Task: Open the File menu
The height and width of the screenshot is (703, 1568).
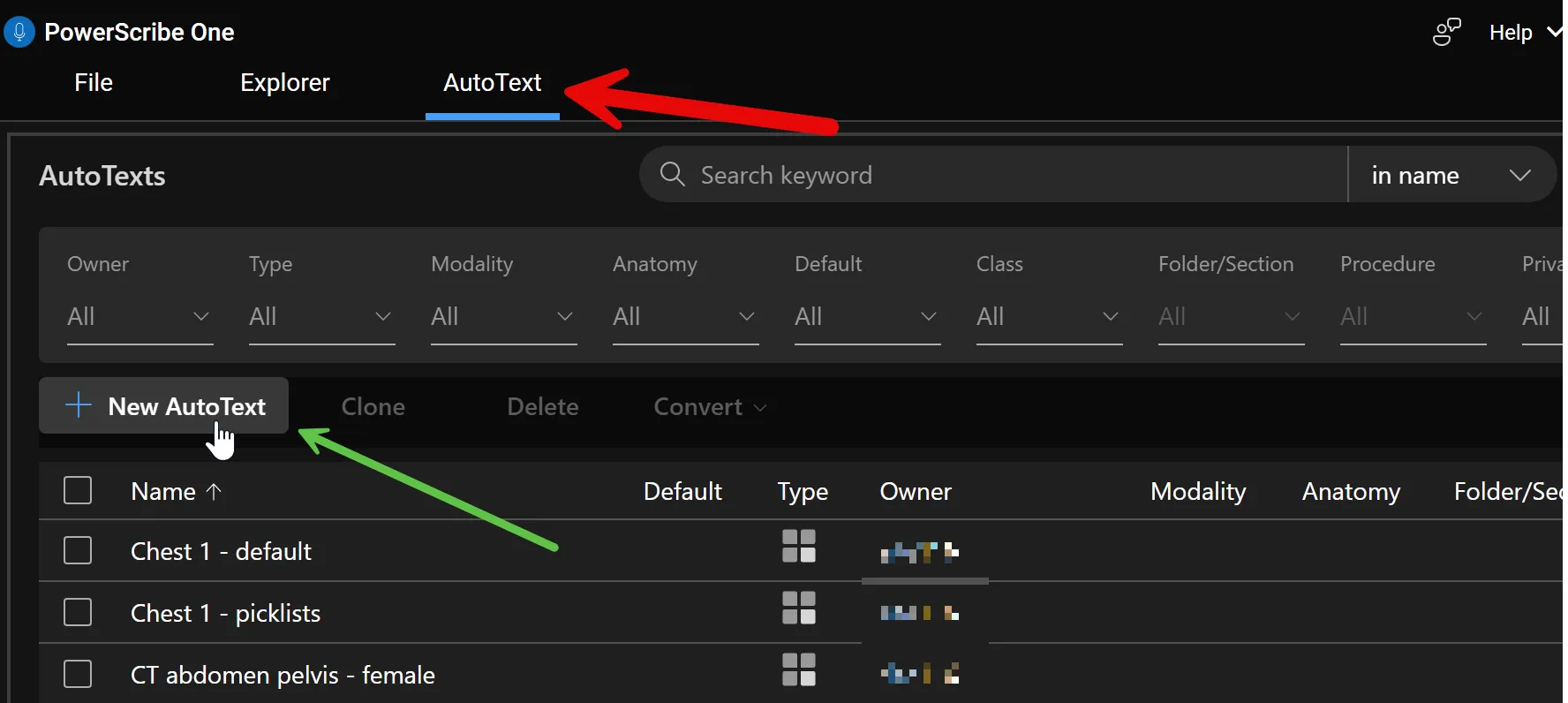Action: (x=94, y=82)
